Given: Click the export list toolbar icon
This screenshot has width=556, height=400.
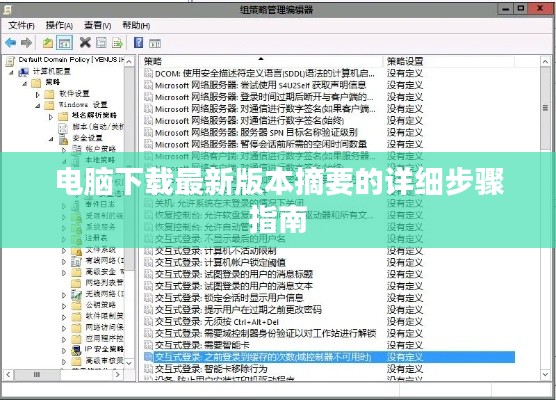Looking at the screenshot, I should (x=117, y=43).
